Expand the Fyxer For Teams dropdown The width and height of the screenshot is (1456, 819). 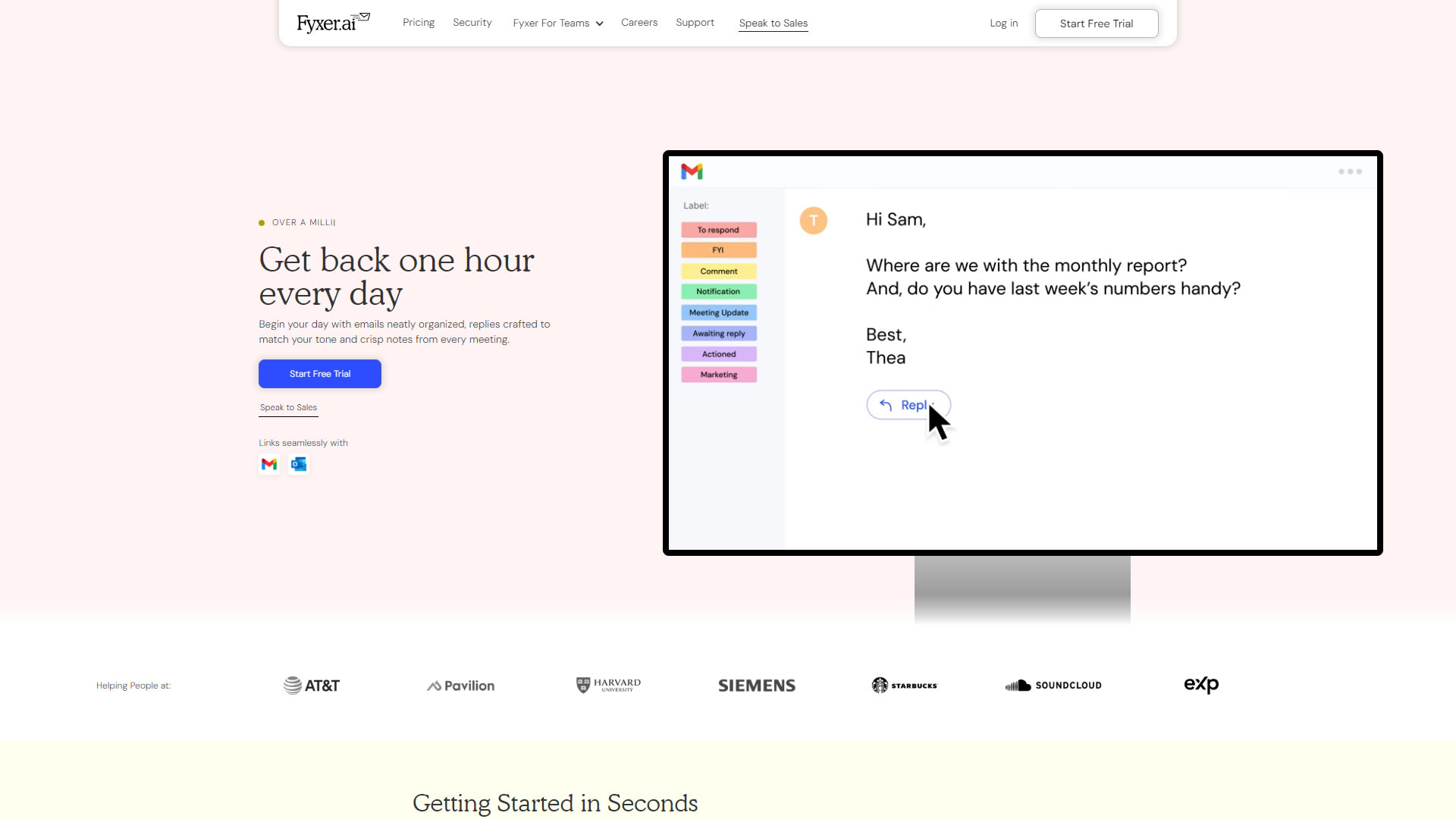[558, 24]
